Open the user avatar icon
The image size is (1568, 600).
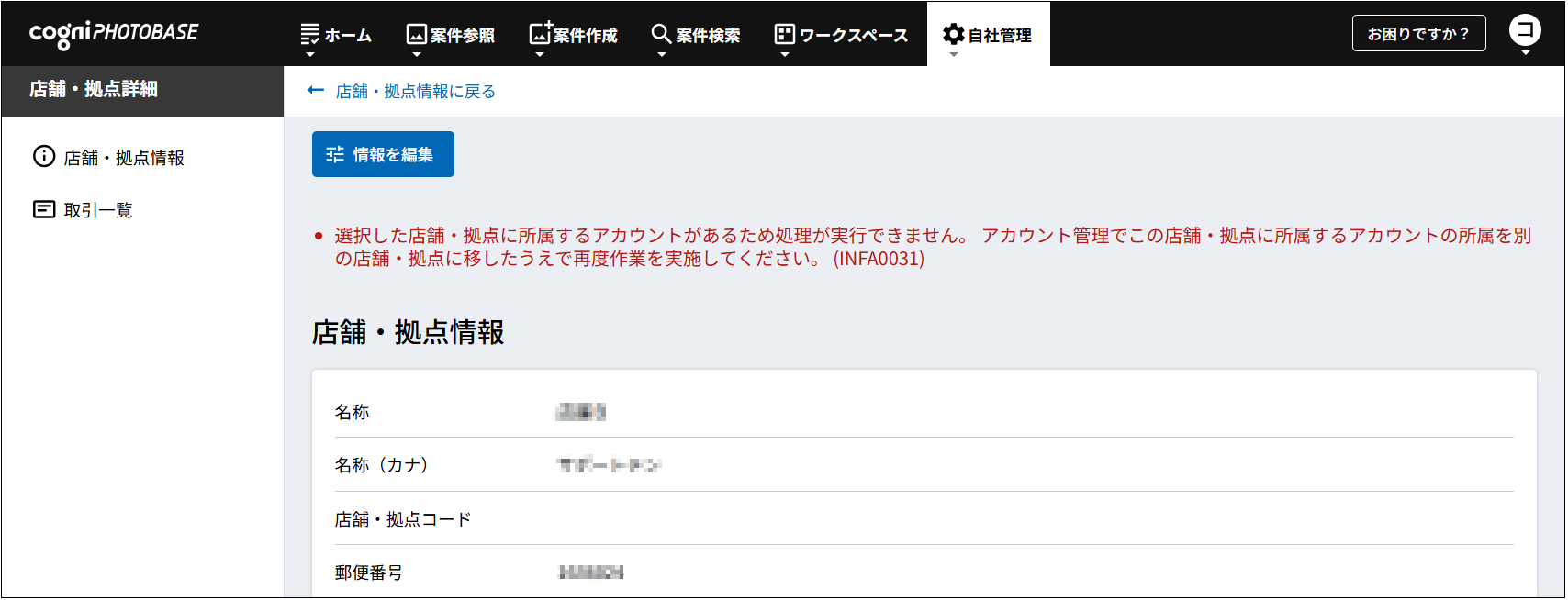tap(1525, 30)
